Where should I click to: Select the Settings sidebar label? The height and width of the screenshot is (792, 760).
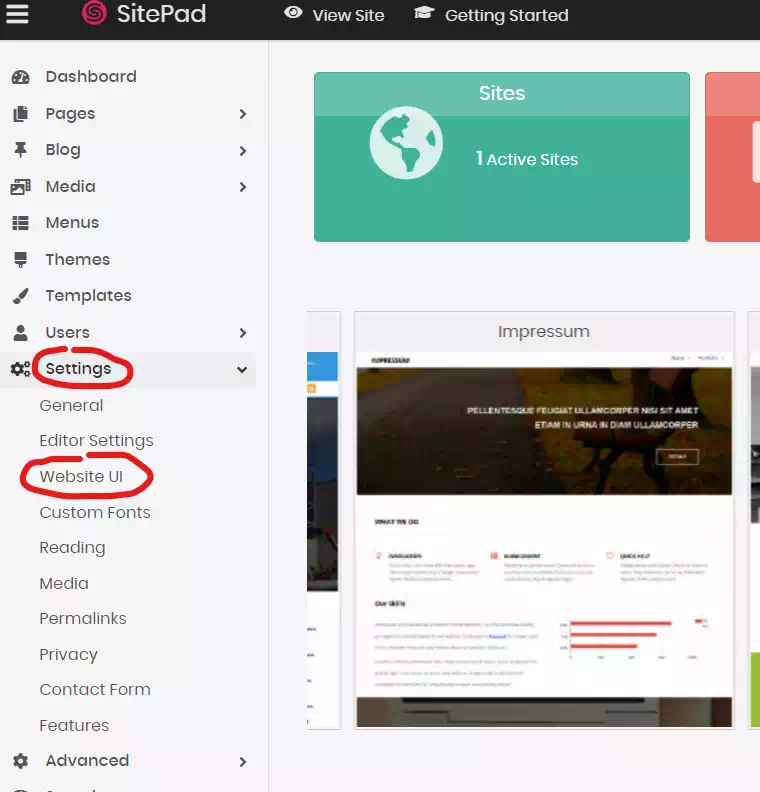(x=78, y=369)
